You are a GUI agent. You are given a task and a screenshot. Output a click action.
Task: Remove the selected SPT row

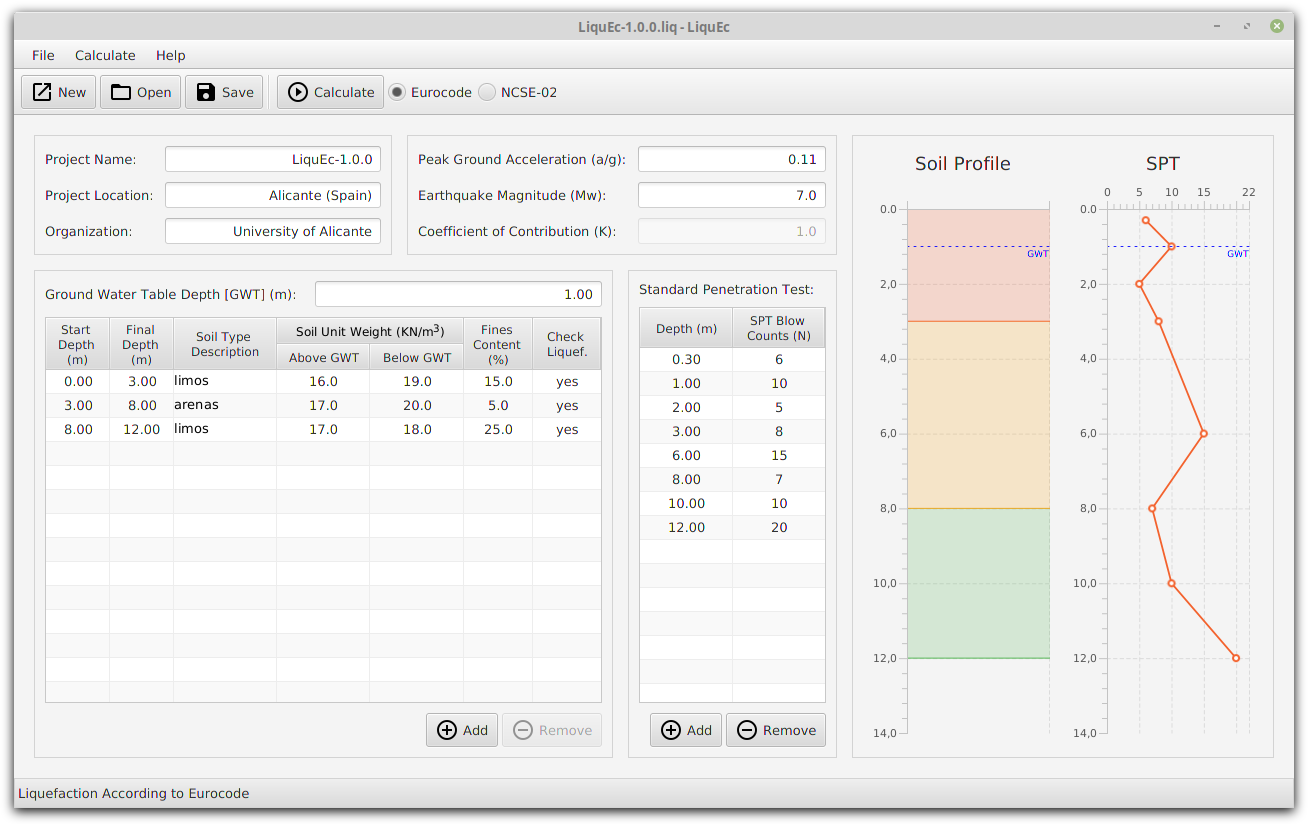(x=776, y=730)
